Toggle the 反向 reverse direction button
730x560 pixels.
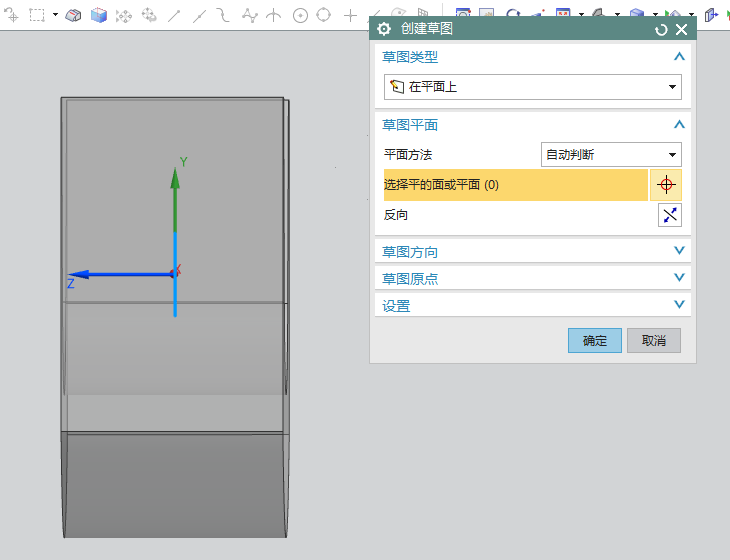tap(669, 215)
